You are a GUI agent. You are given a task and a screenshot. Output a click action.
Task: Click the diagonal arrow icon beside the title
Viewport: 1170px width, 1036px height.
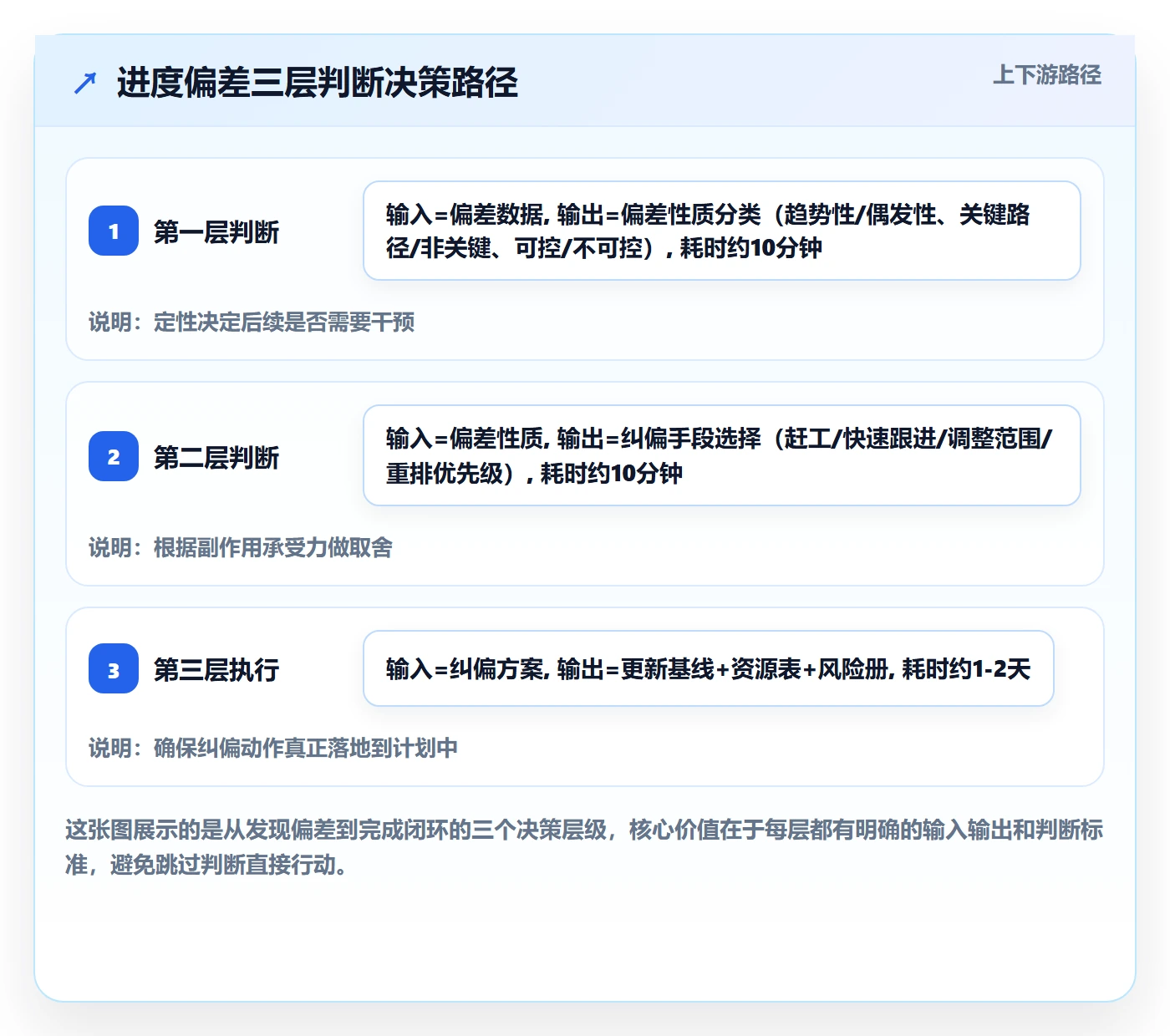pyautogui.click(x=85, y=83)
